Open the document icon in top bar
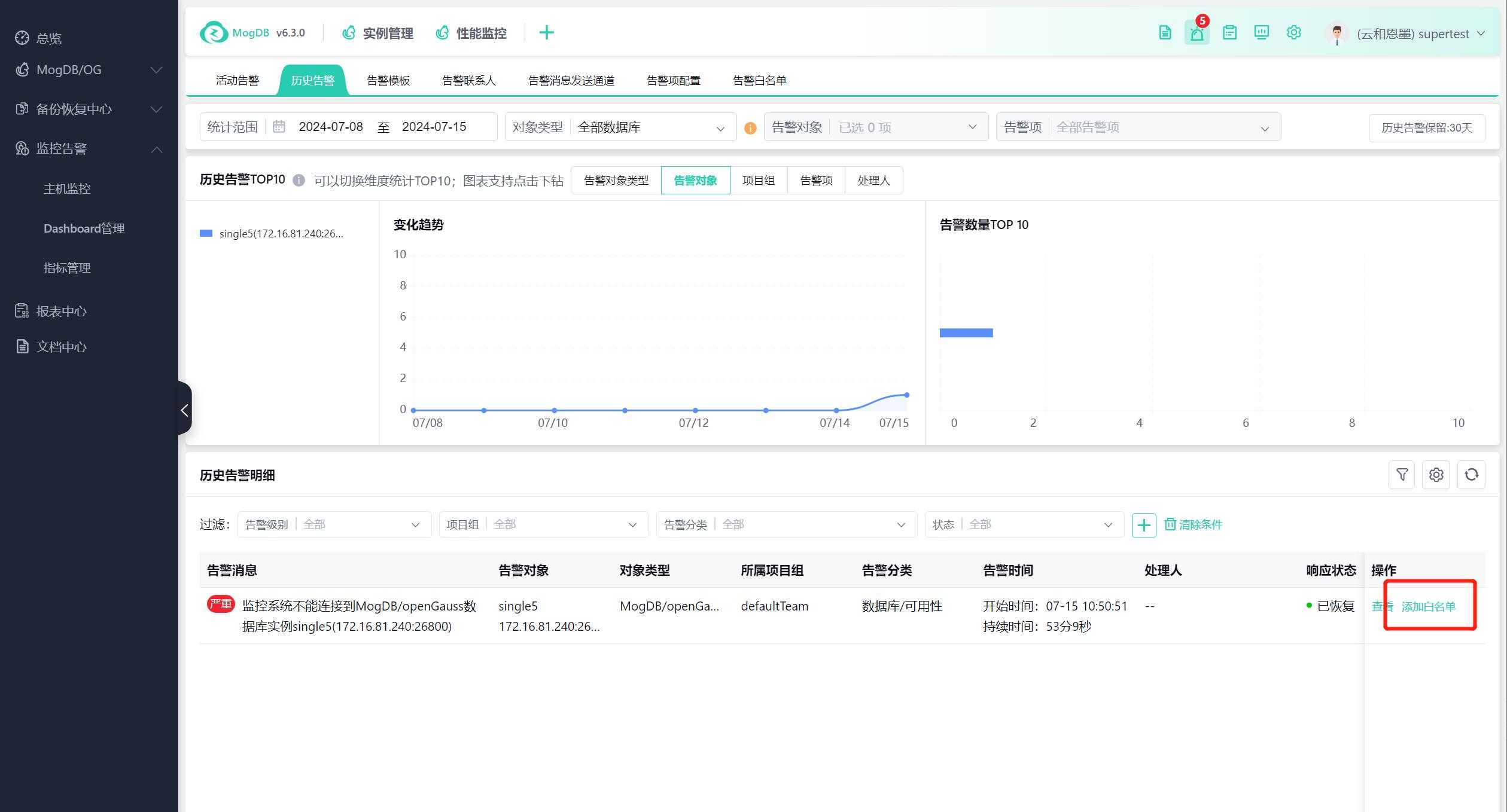The height and width of the screenshot is (812, 1507). [x=1165, y=32]
